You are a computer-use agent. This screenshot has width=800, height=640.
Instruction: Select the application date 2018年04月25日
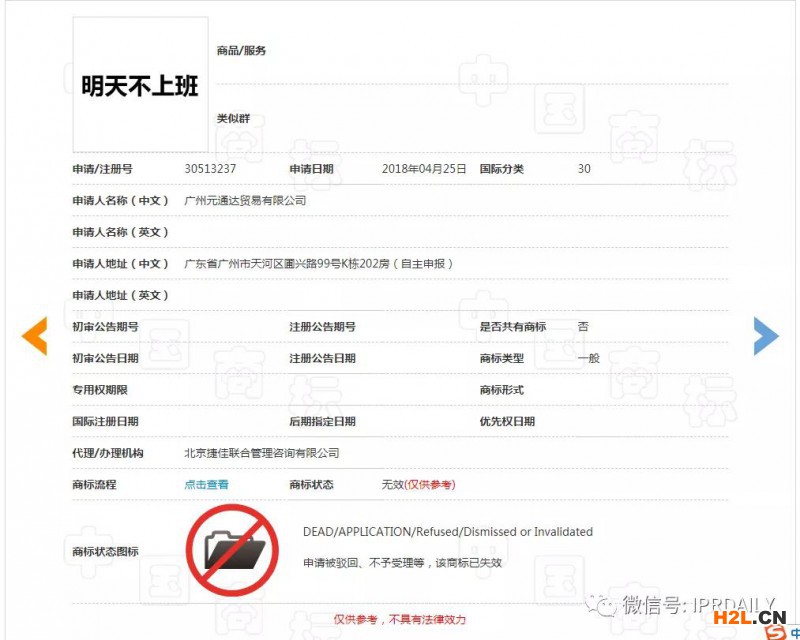coord(424,169)
